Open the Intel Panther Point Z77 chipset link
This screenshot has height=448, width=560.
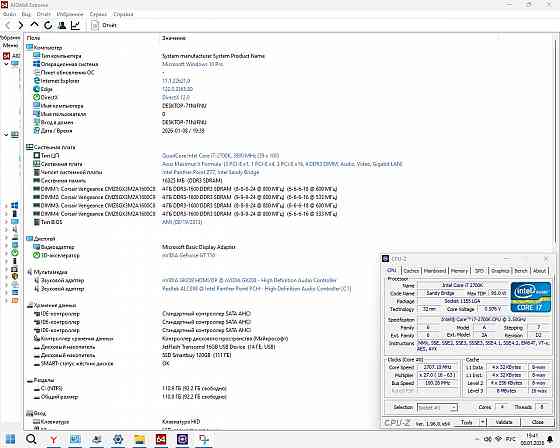pyautogui.click(x=210, y=172)
